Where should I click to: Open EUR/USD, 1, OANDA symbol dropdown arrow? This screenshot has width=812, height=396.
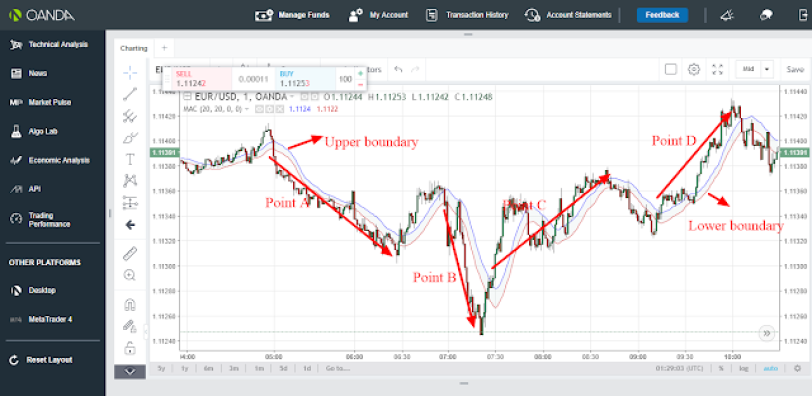[292, 97]
